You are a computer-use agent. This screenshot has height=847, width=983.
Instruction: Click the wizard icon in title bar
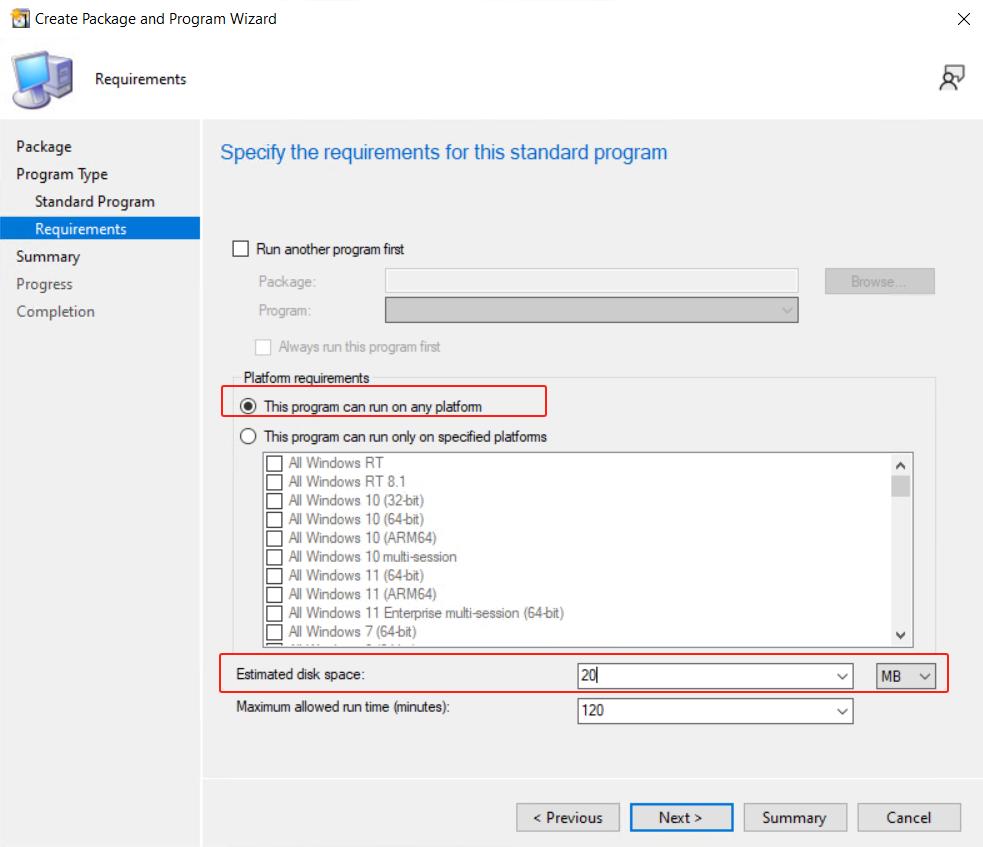19,19
